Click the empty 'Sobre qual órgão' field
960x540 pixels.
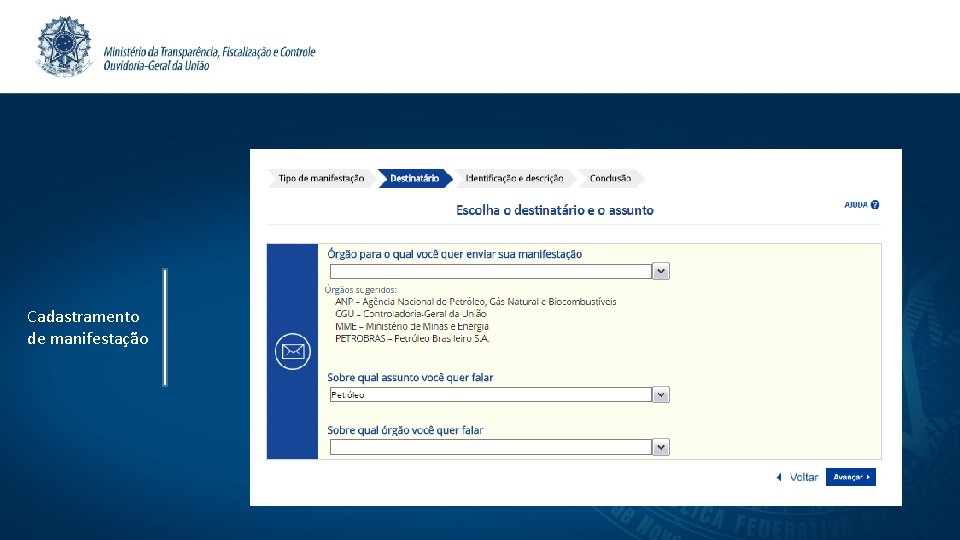pyautogui.click(x=490, y=448)
